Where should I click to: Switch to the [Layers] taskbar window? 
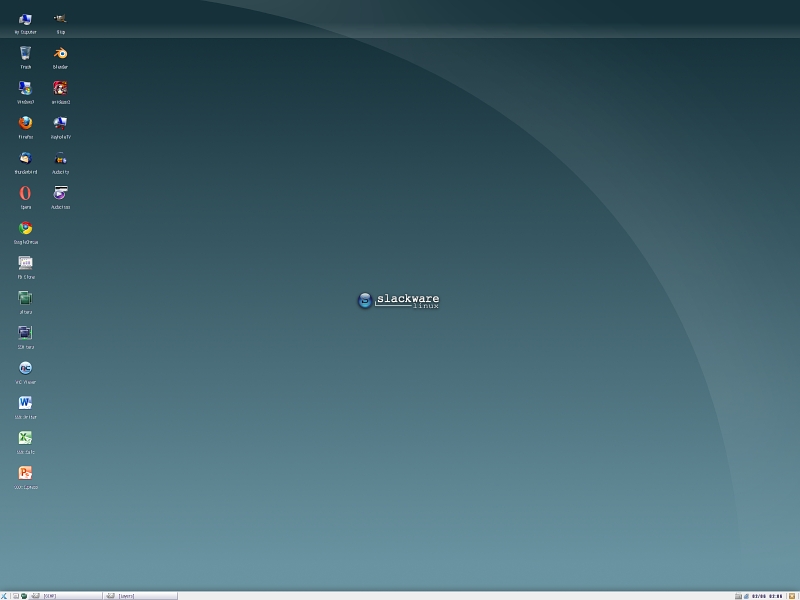(140, 596)
